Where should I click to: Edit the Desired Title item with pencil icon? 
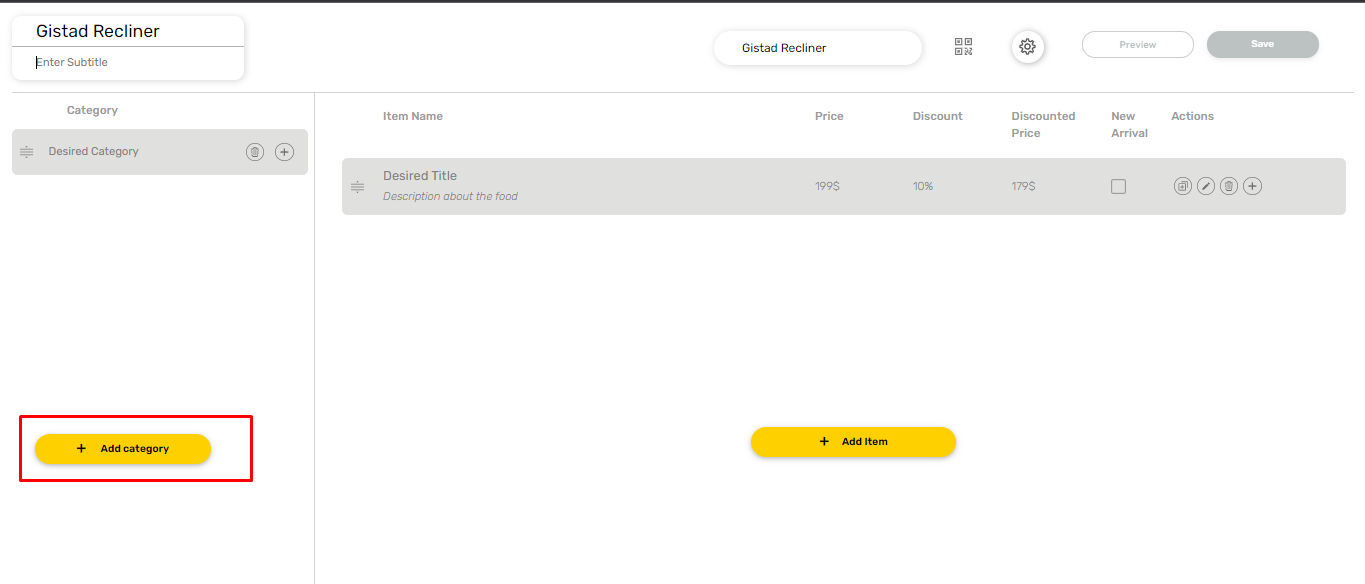pos(1206,186)
